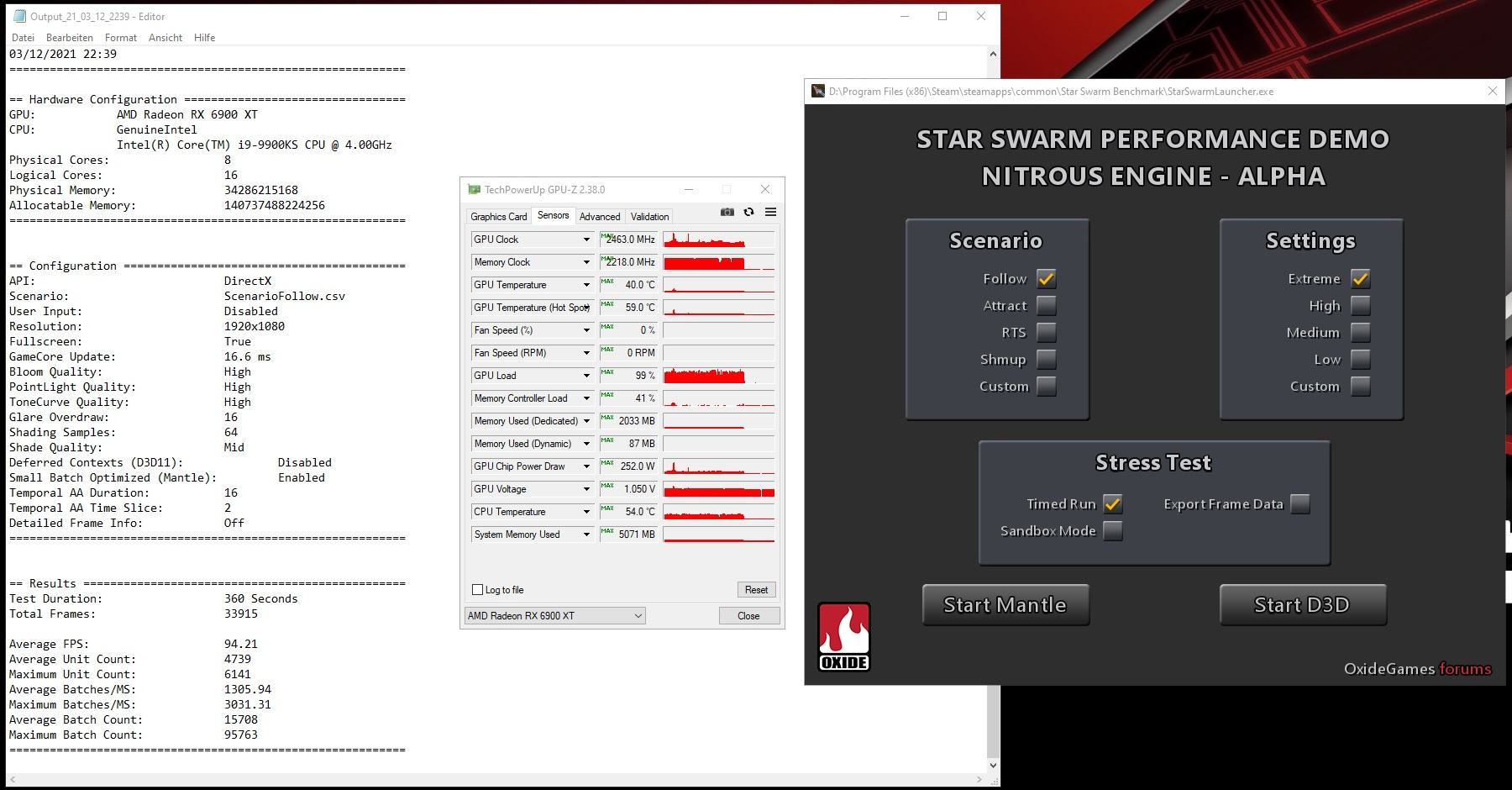This screenshot has height=790, width=1512.
Task: Open the GPU Clock sensor dropdown
Action: click(x=586, y=240)
